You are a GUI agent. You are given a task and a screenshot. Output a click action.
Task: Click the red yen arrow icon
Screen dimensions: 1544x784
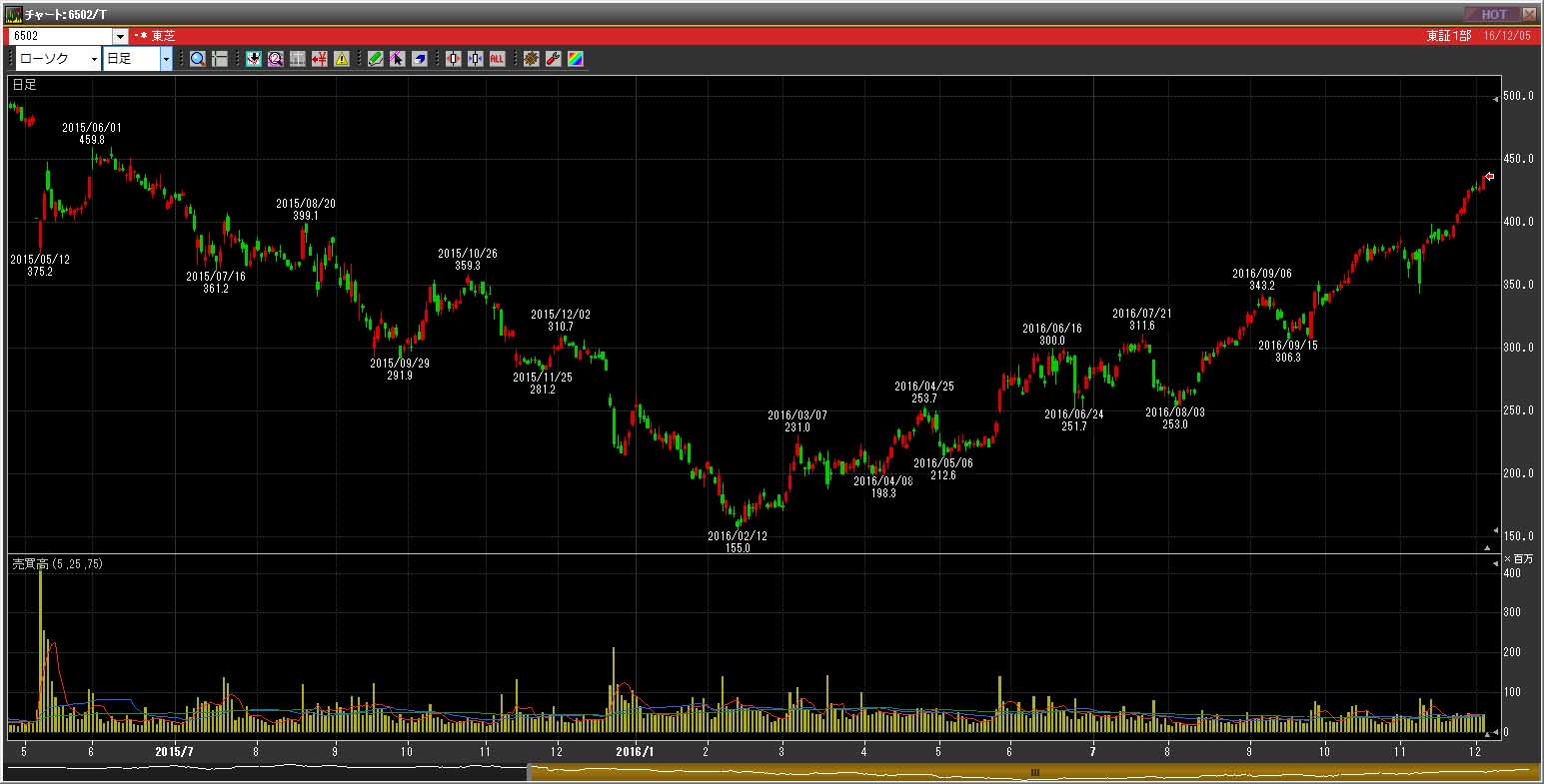[x=320, y=59]
